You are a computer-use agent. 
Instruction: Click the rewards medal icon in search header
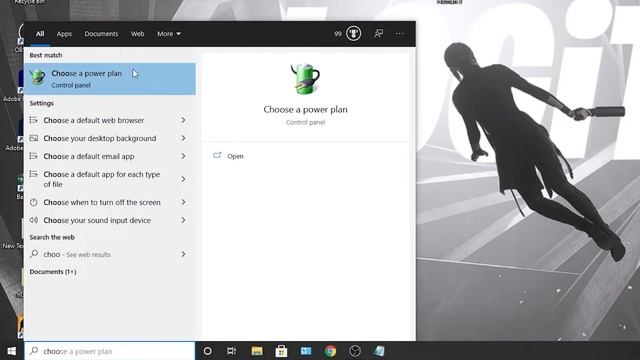click(353, 33)
